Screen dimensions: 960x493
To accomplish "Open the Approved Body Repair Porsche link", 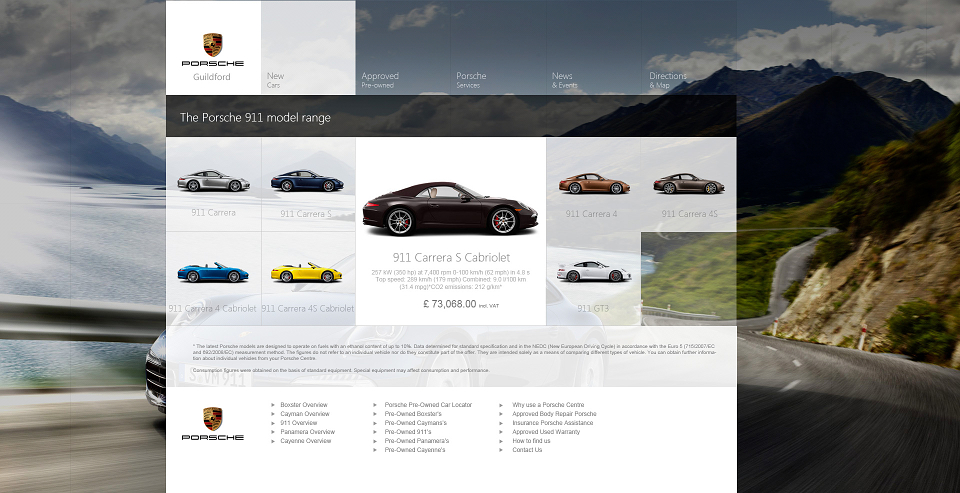I will pos(554,414).
